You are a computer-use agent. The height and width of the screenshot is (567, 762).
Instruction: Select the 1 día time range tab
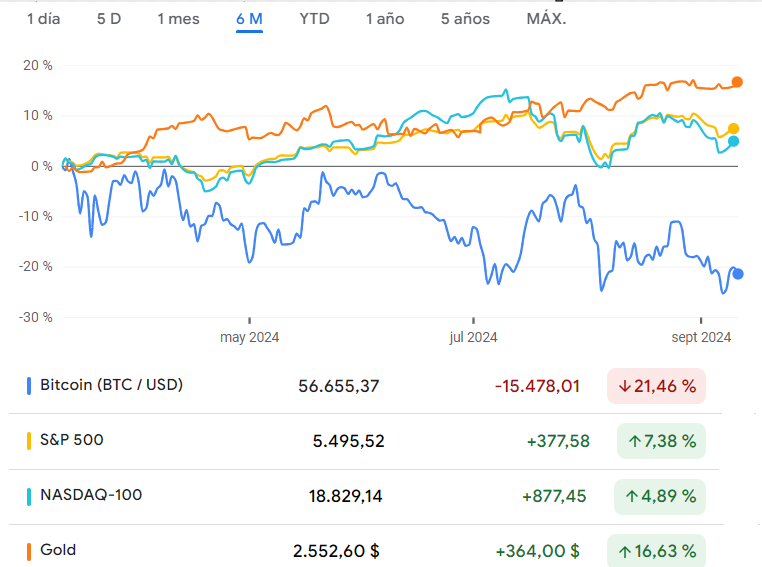[x=43, y=19]
